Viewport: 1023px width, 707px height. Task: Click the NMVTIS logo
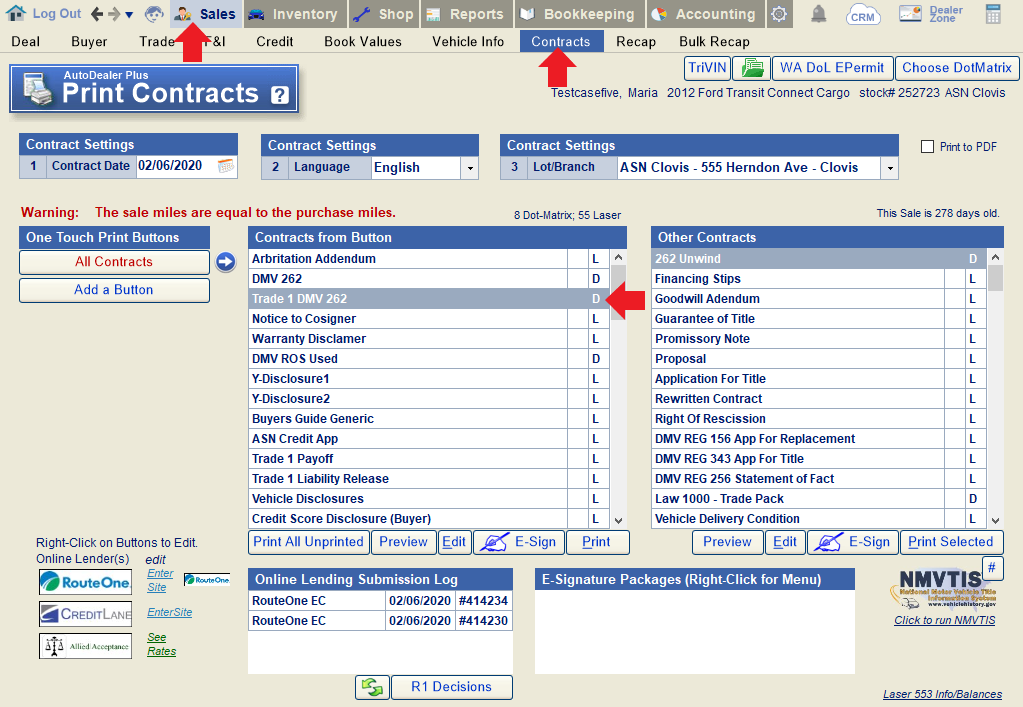[x=943, y=588]
